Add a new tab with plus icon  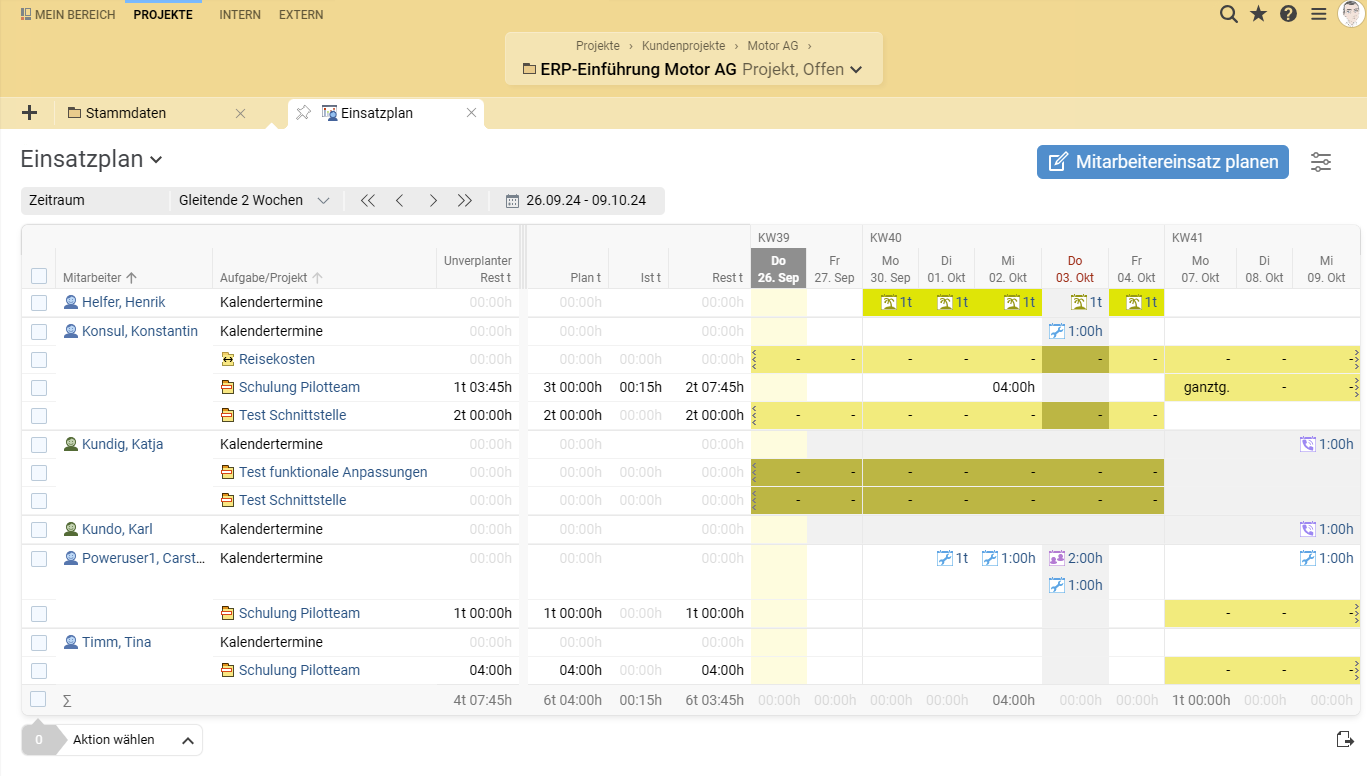point(29,113)
